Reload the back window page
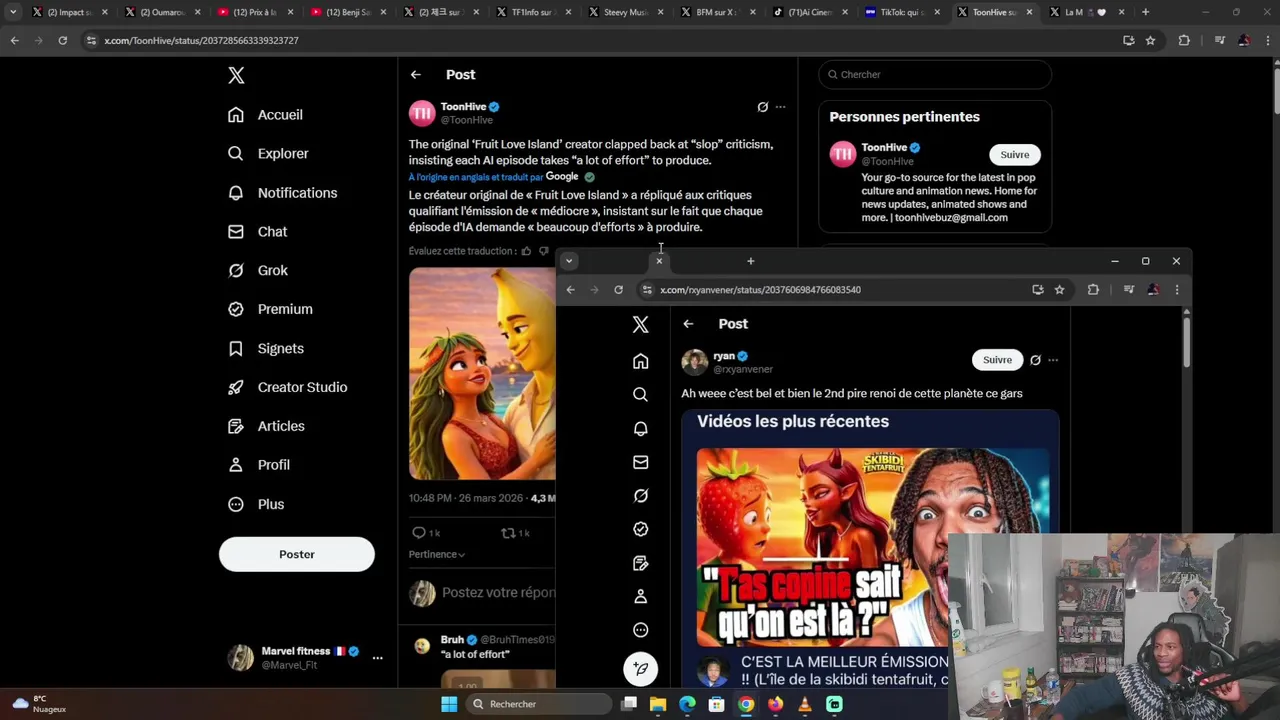Image resolution: width=1280 pixels, height=720 pixels. [62, 40]
